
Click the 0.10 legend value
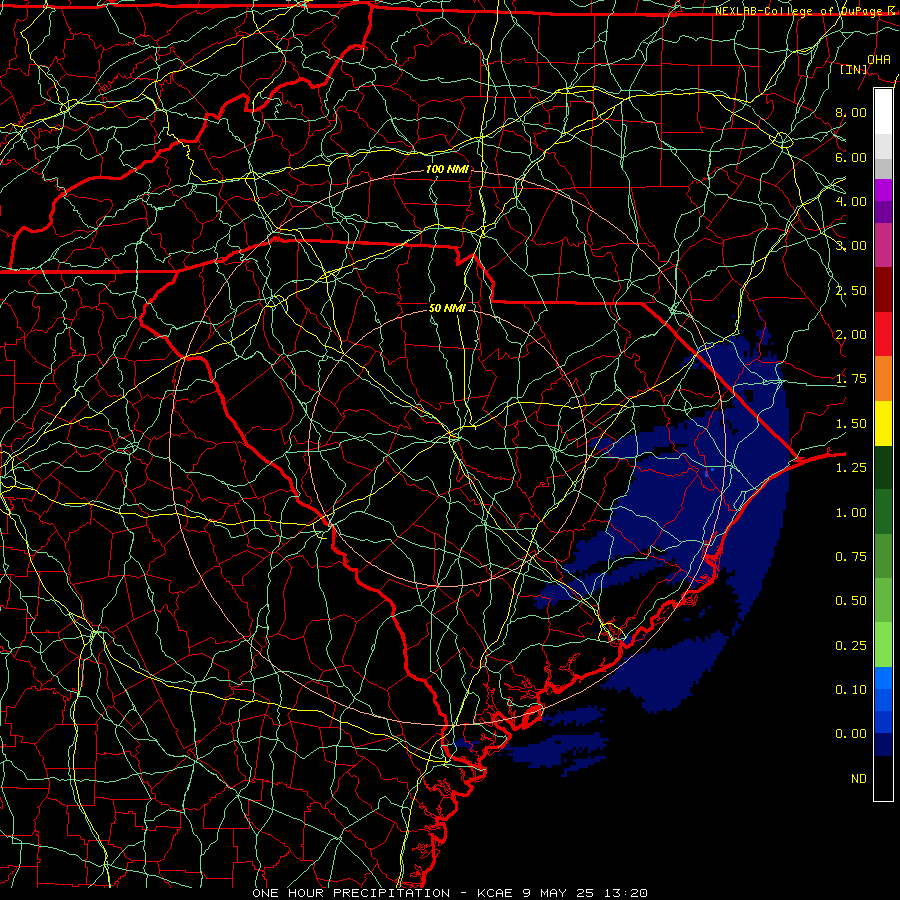pos(851,690)
